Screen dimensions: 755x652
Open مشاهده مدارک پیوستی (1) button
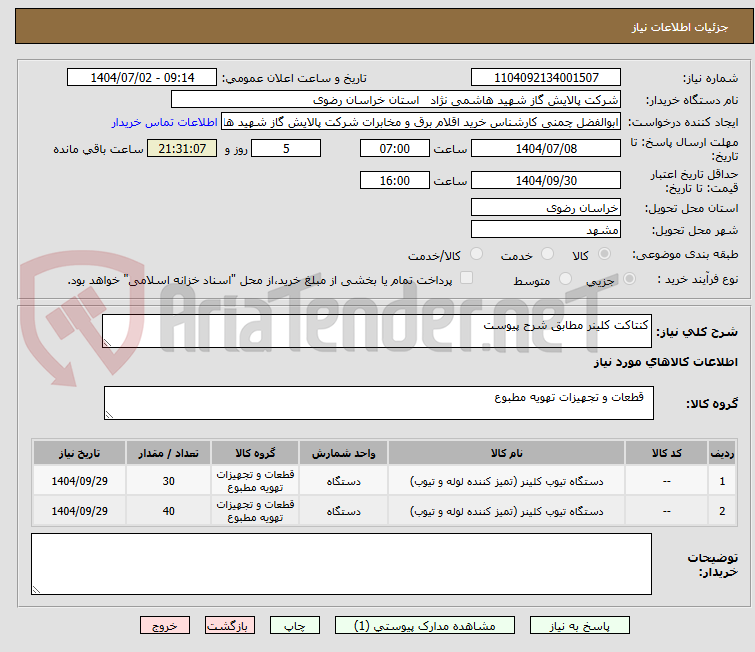(425, 626)
